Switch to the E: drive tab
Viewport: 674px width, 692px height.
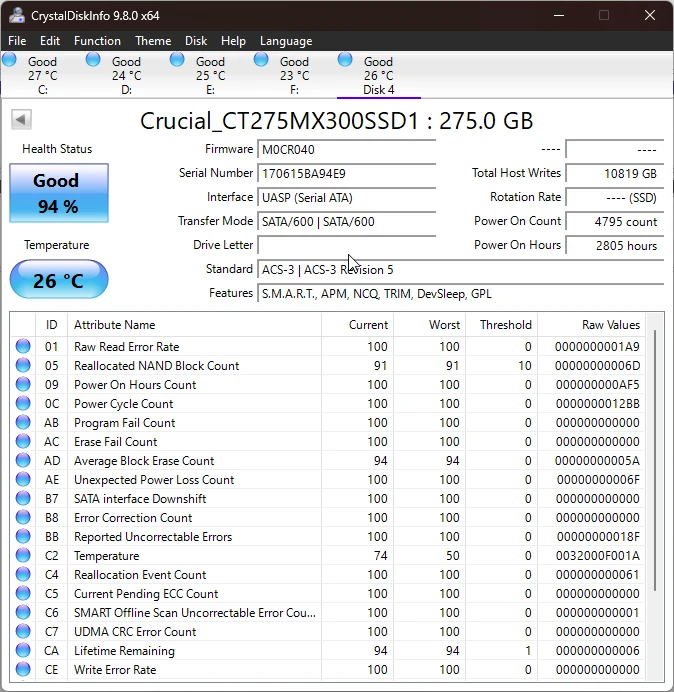[x=210, y=75]
